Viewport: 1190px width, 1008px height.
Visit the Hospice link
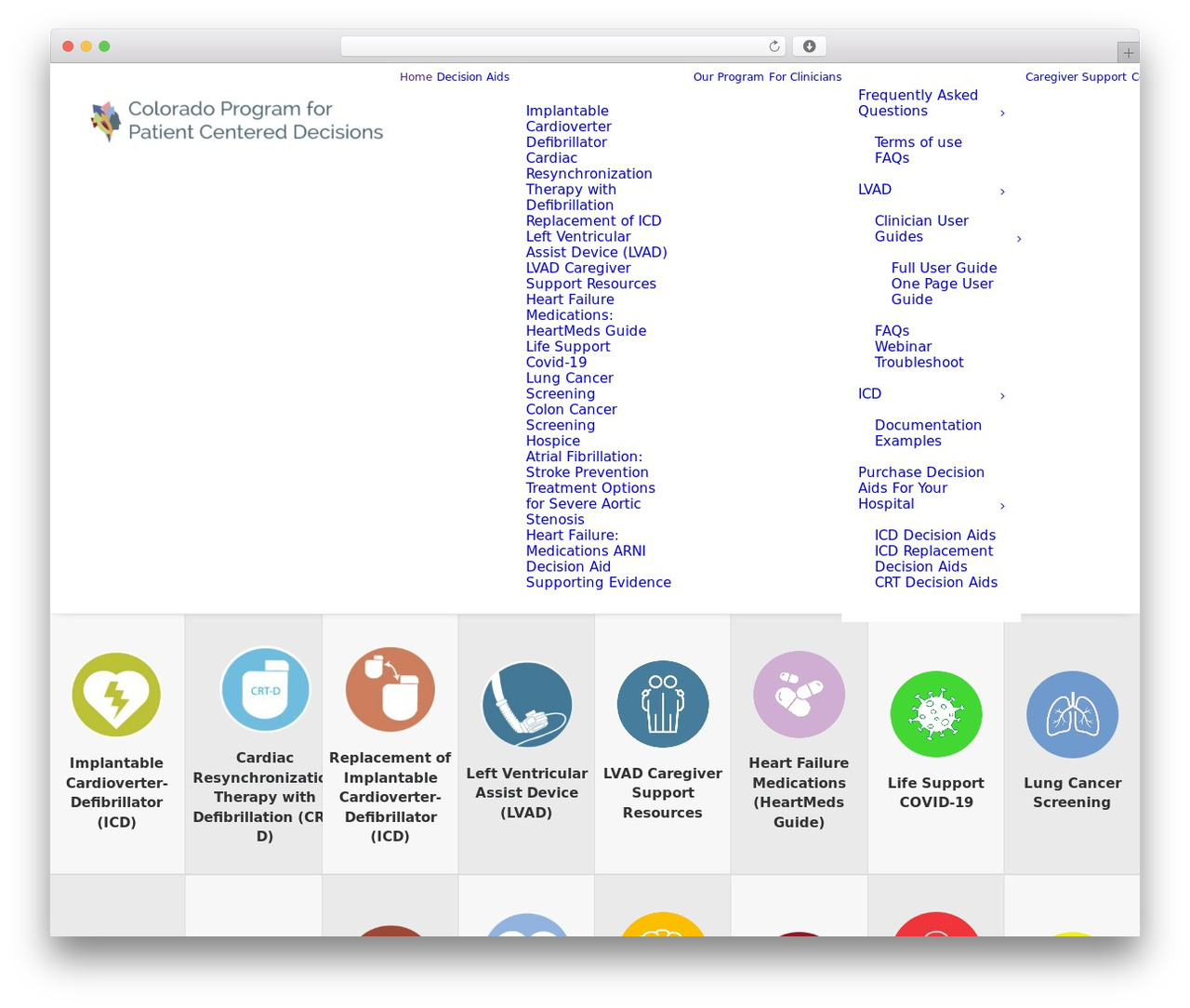[553, 442]
